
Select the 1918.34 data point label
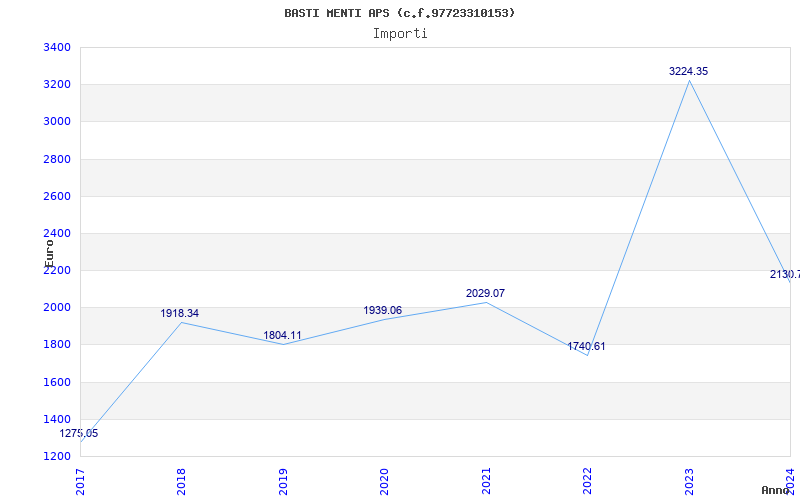tap(180, 313)
